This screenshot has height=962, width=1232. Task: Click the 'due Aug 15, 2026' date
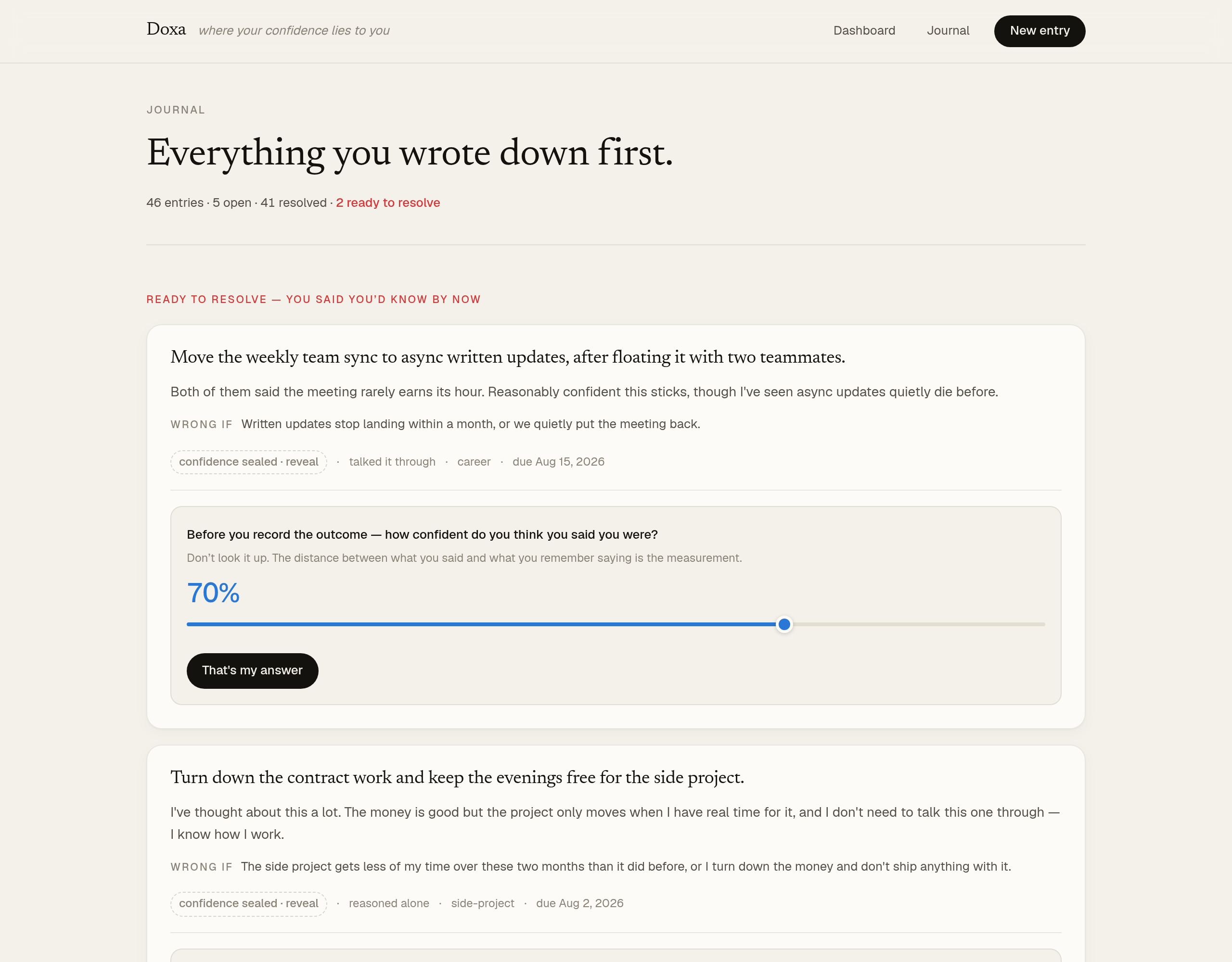click(558, 462)
